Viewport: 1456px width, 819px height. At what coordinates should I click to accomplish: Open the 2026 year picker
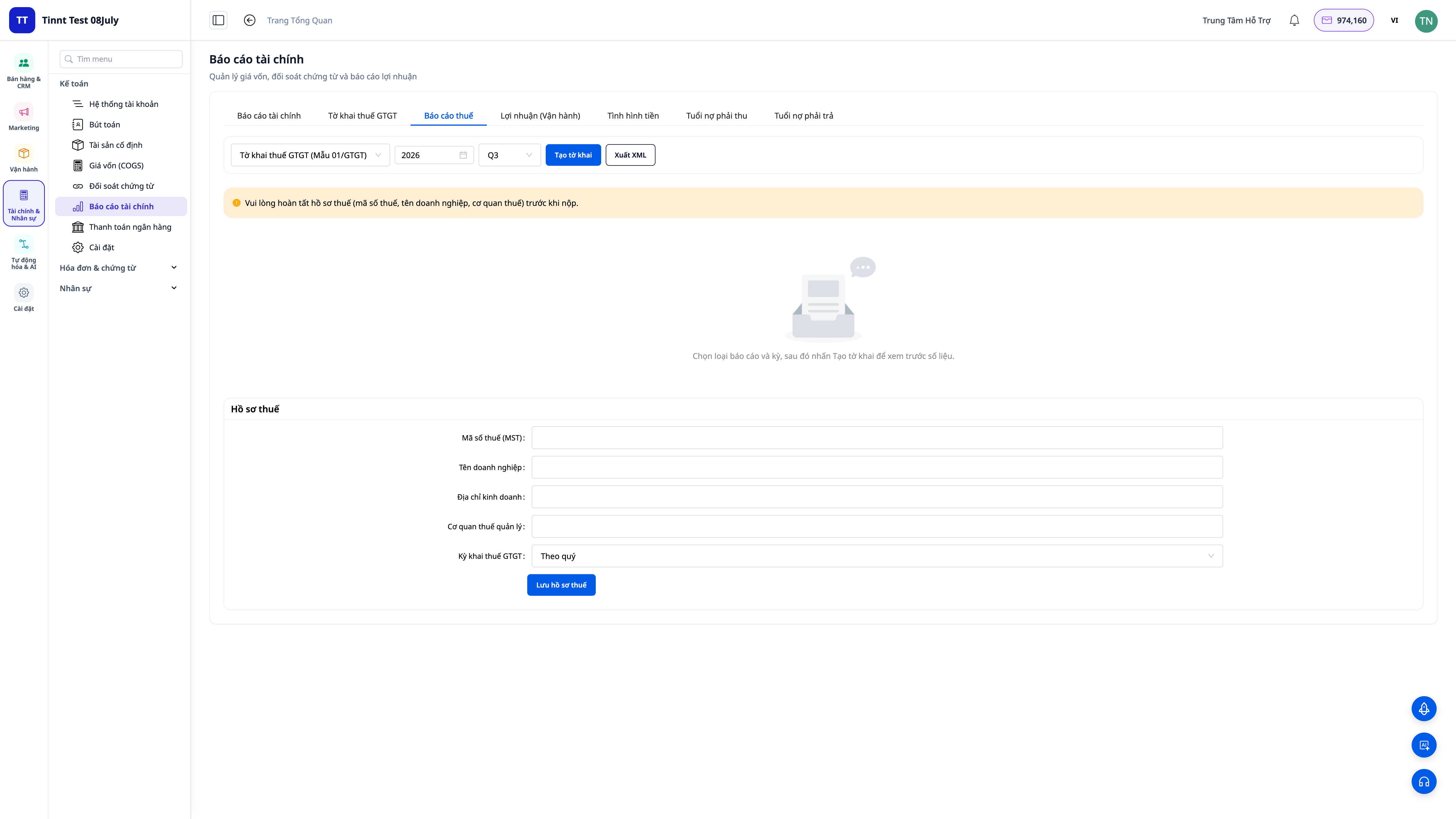coord(433,155)
